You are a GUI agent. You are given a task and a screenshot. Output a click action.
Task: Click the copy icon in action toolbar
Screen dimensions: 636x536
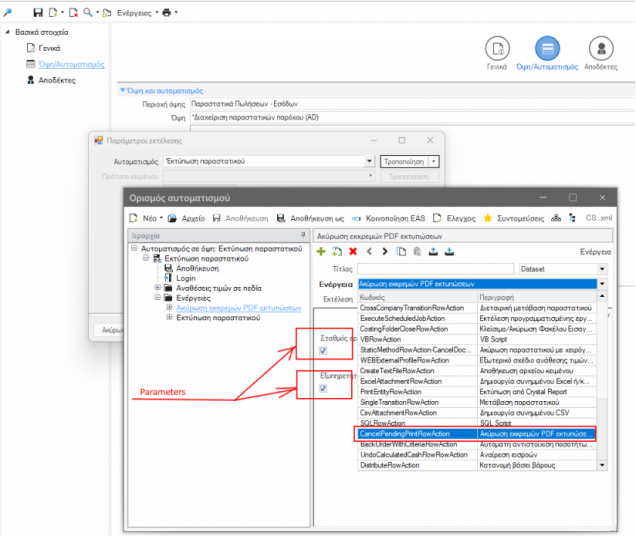point(401,252)
